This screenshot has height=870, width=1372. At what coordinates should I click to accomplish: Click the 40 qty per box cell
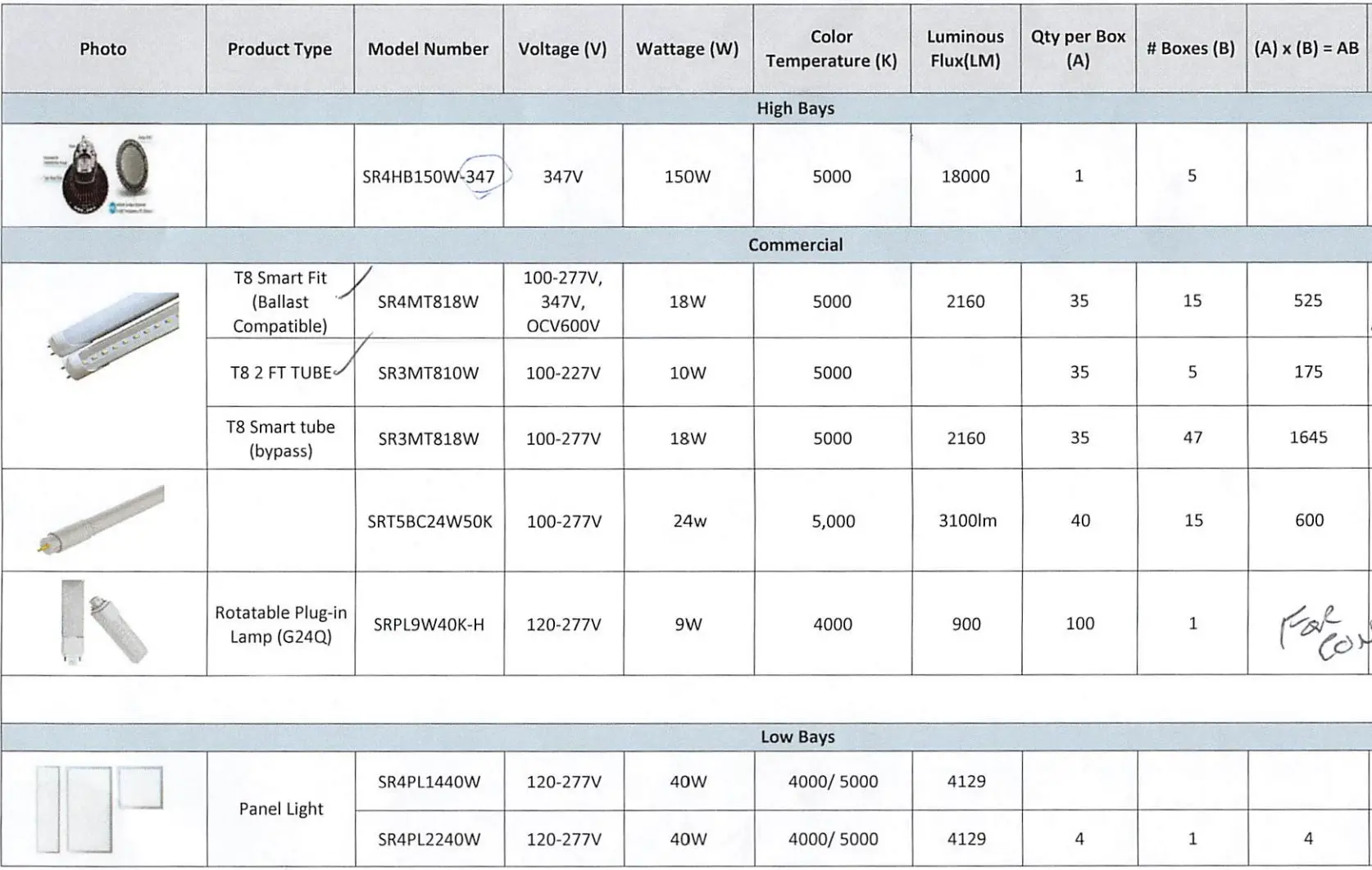click(x=1080, y=521)
